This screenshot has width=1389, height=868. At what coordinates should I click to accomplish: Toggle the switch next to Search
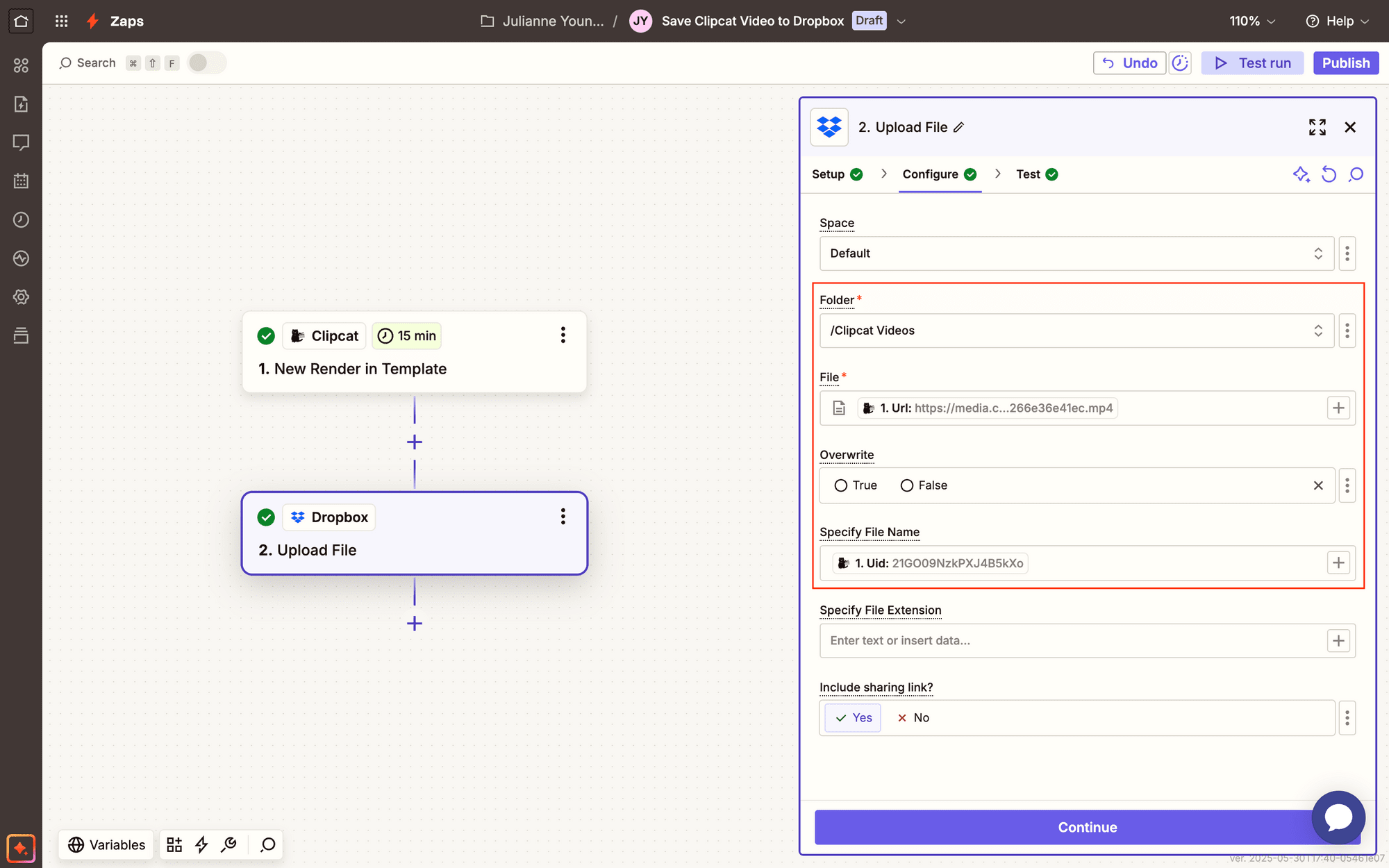206,63
